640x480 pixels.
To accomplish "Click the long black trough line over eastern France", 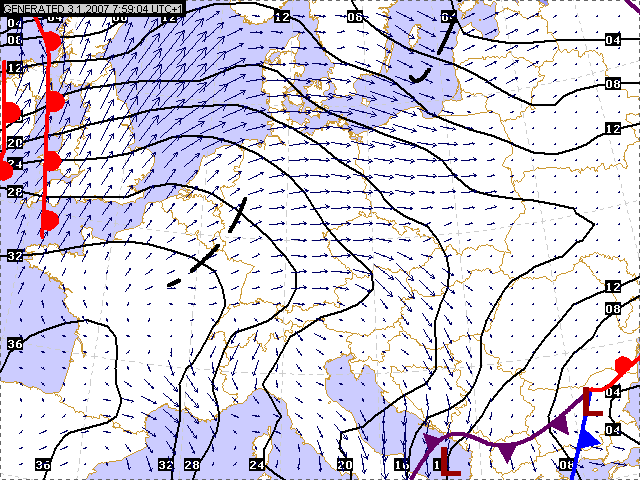I will (x=236, y=219).
